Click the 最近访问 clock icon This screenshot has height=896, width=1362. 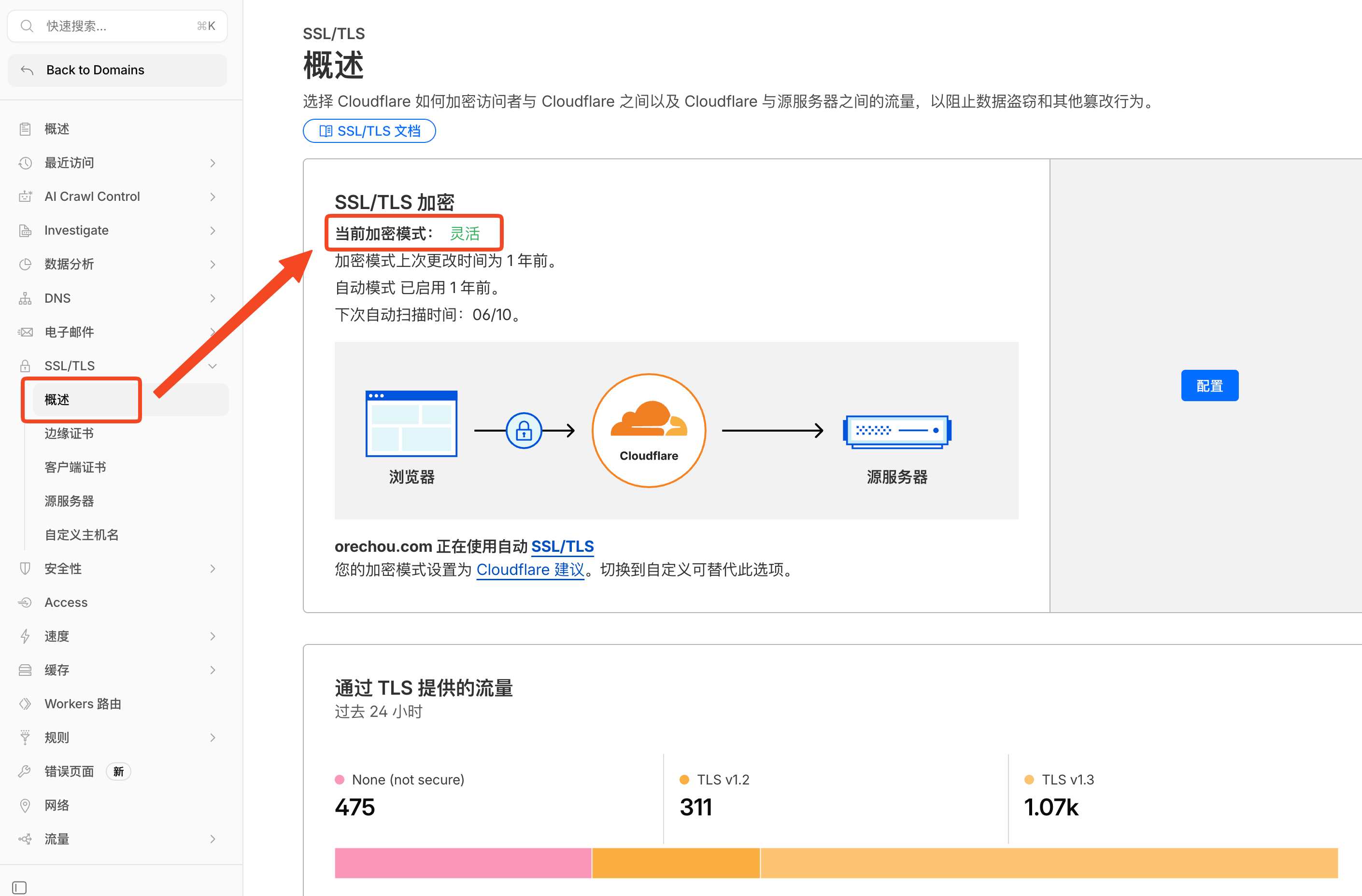pos(25,163)
